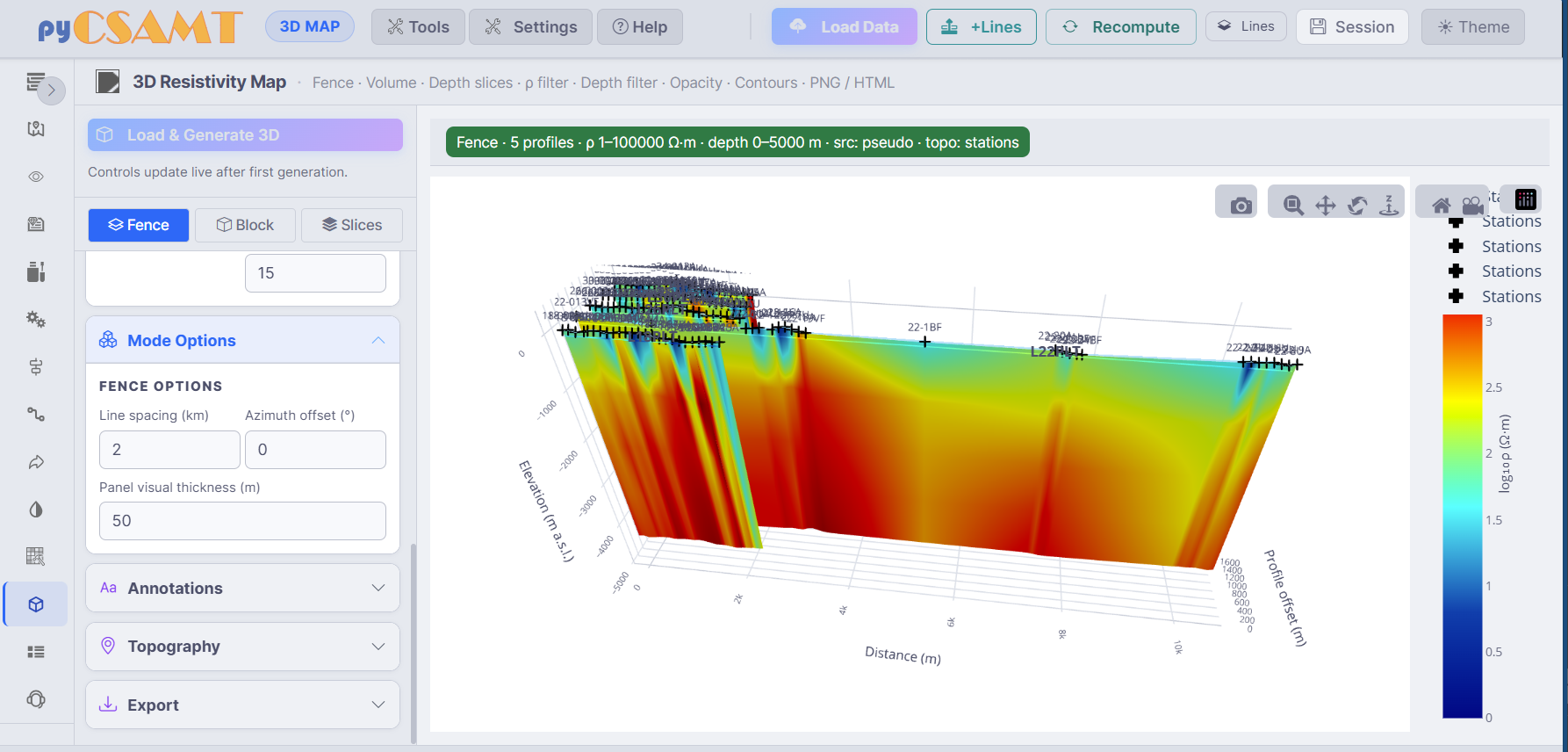Click the 'Elevation (m a.s.l.)' axis title

click(546, 510)
